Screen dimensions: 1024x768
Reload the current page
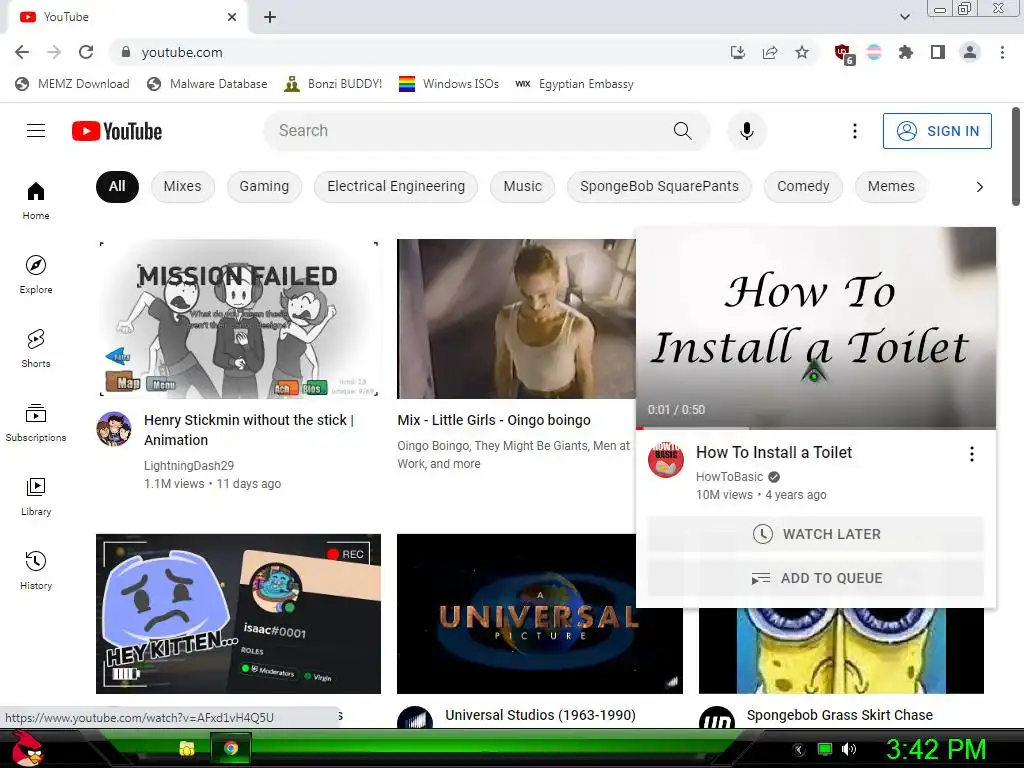(x=86, y=52)
